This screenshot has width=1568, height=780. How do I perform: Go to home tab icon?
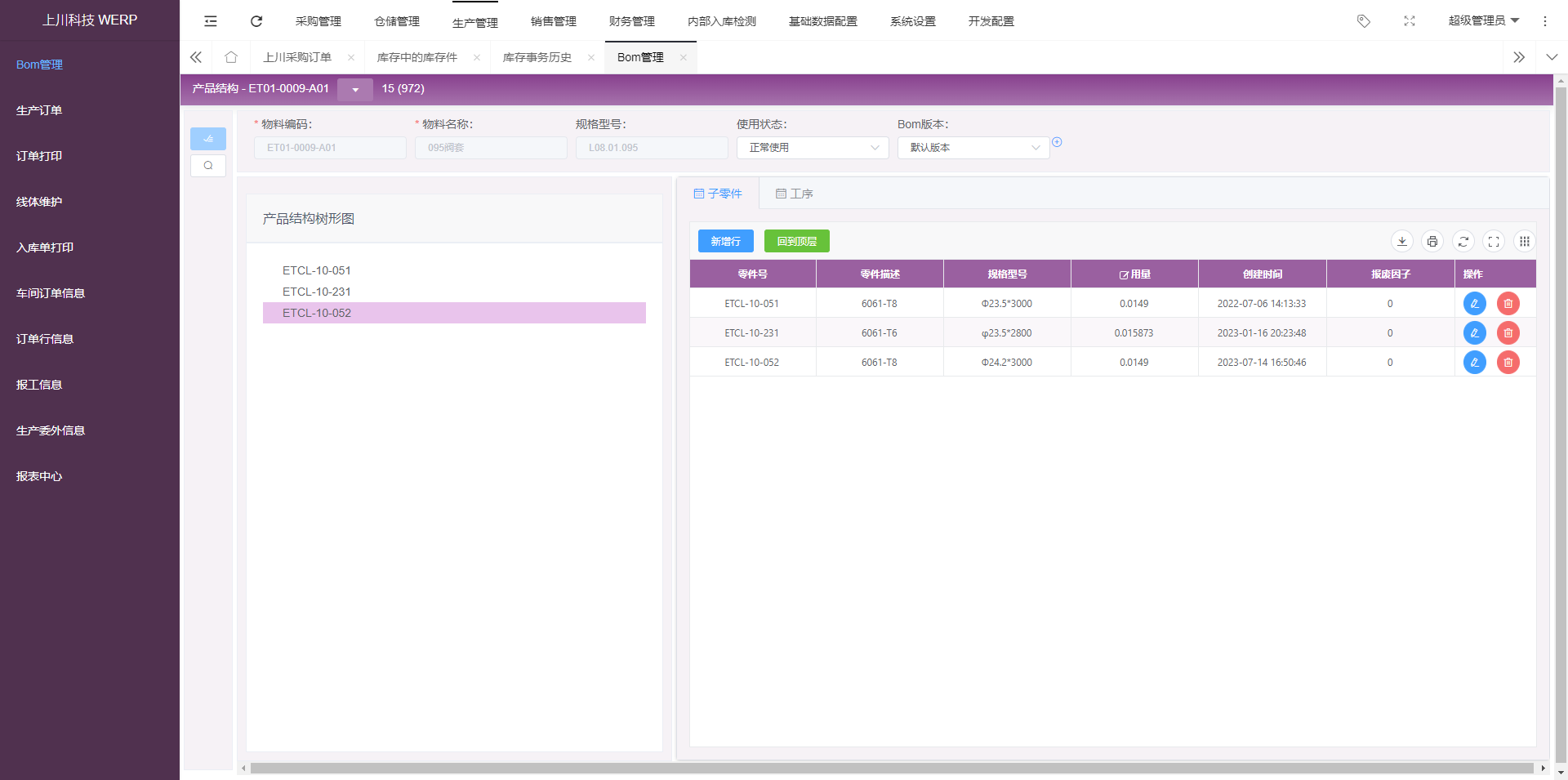(231, 57)
